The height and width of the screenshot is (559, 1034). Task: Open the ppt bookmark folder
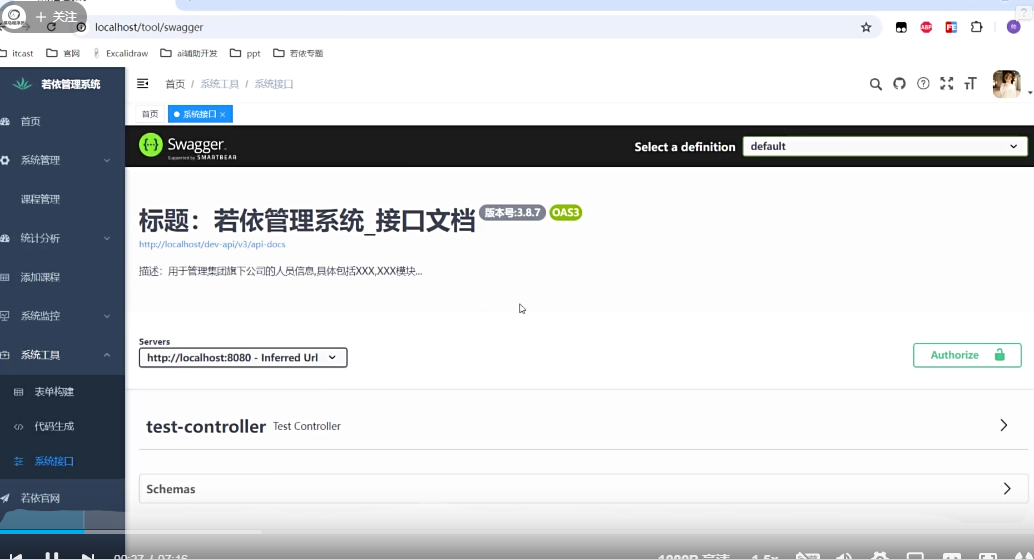[x=245, y=53]
